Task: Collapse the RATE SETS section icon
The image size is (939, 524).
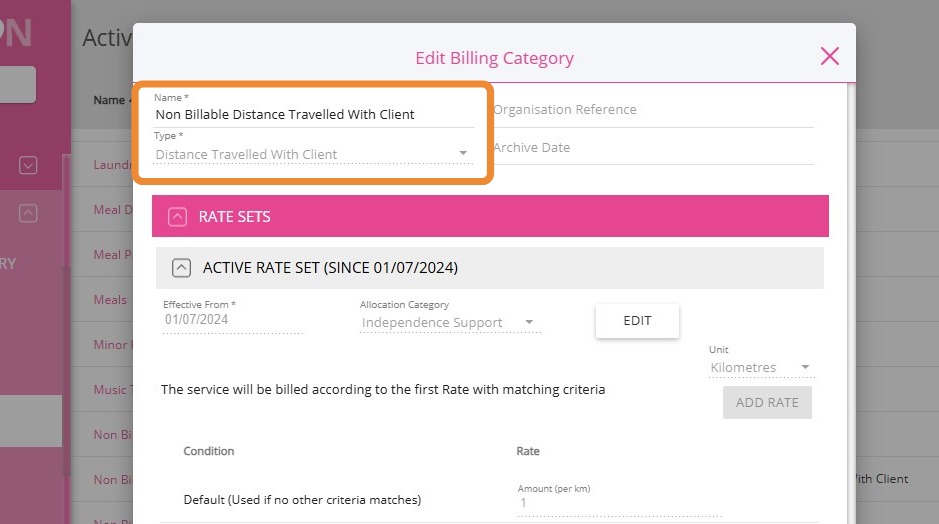Action: pyautogui.click(x=178, y=216)
